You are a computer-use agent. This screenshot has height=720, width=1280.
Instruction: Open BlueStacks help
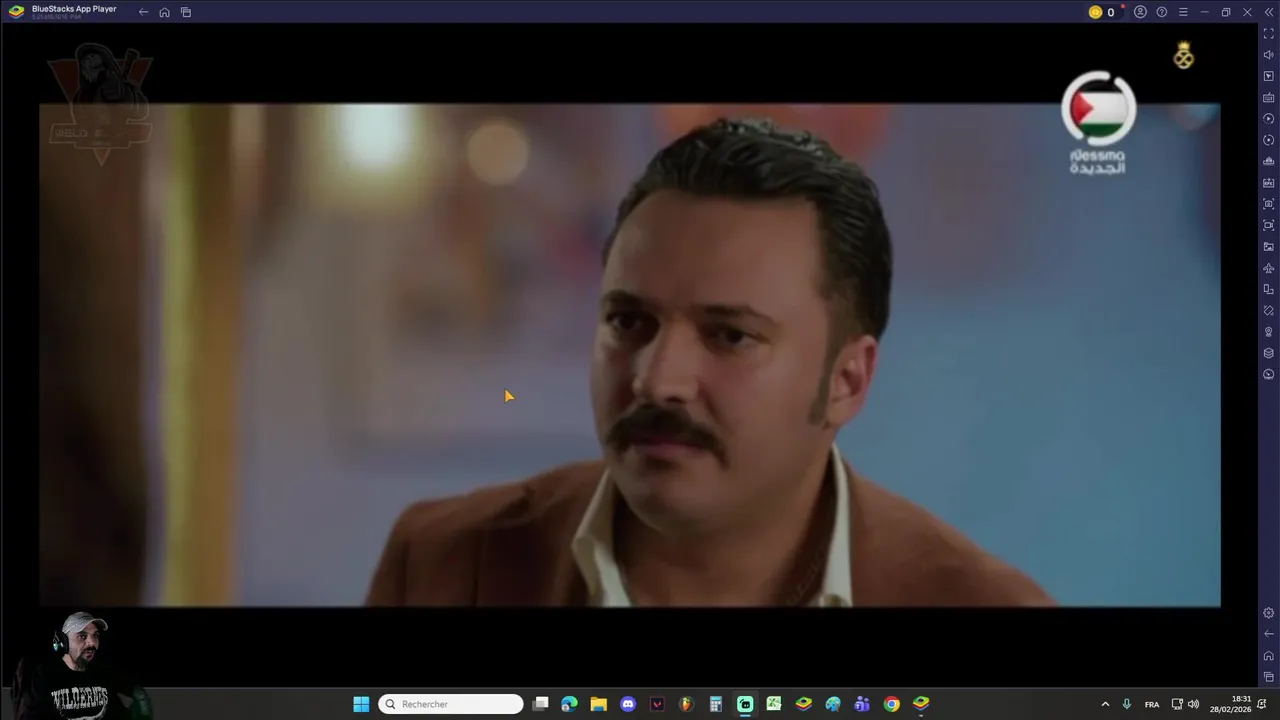tap(1161, 12)
